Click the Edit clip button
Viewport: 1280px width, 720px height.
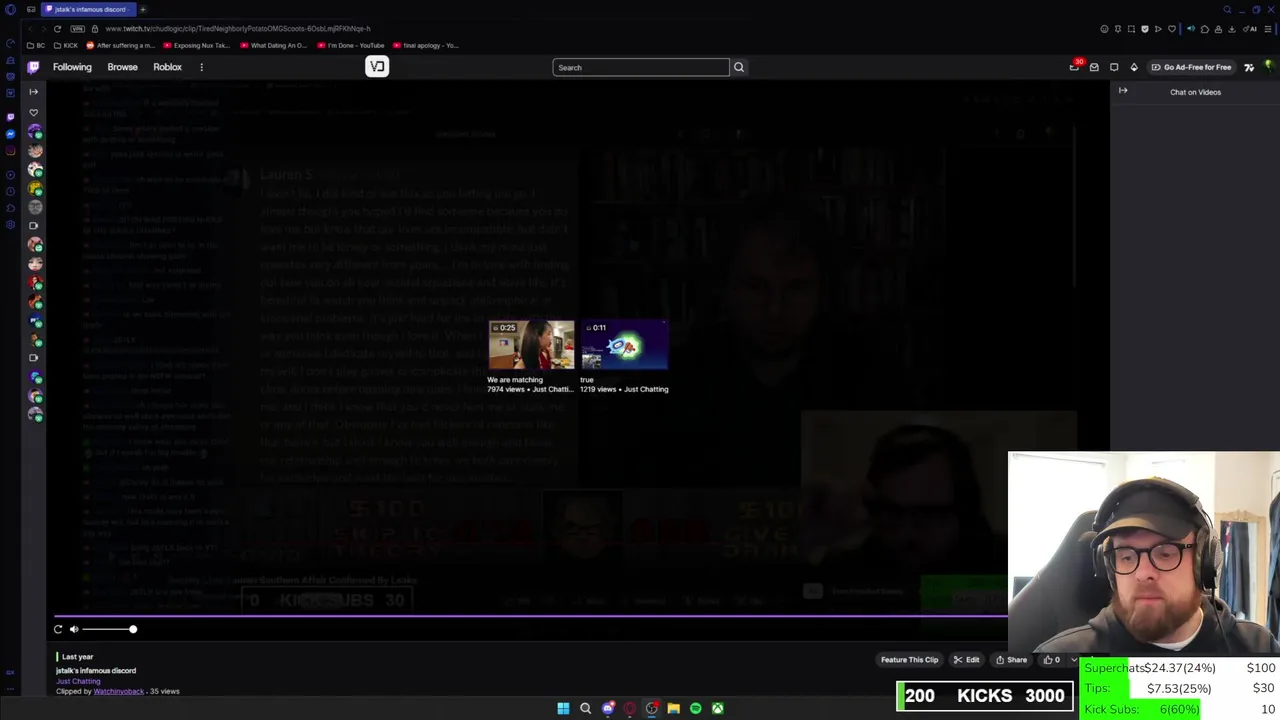(x=966, y=660)
